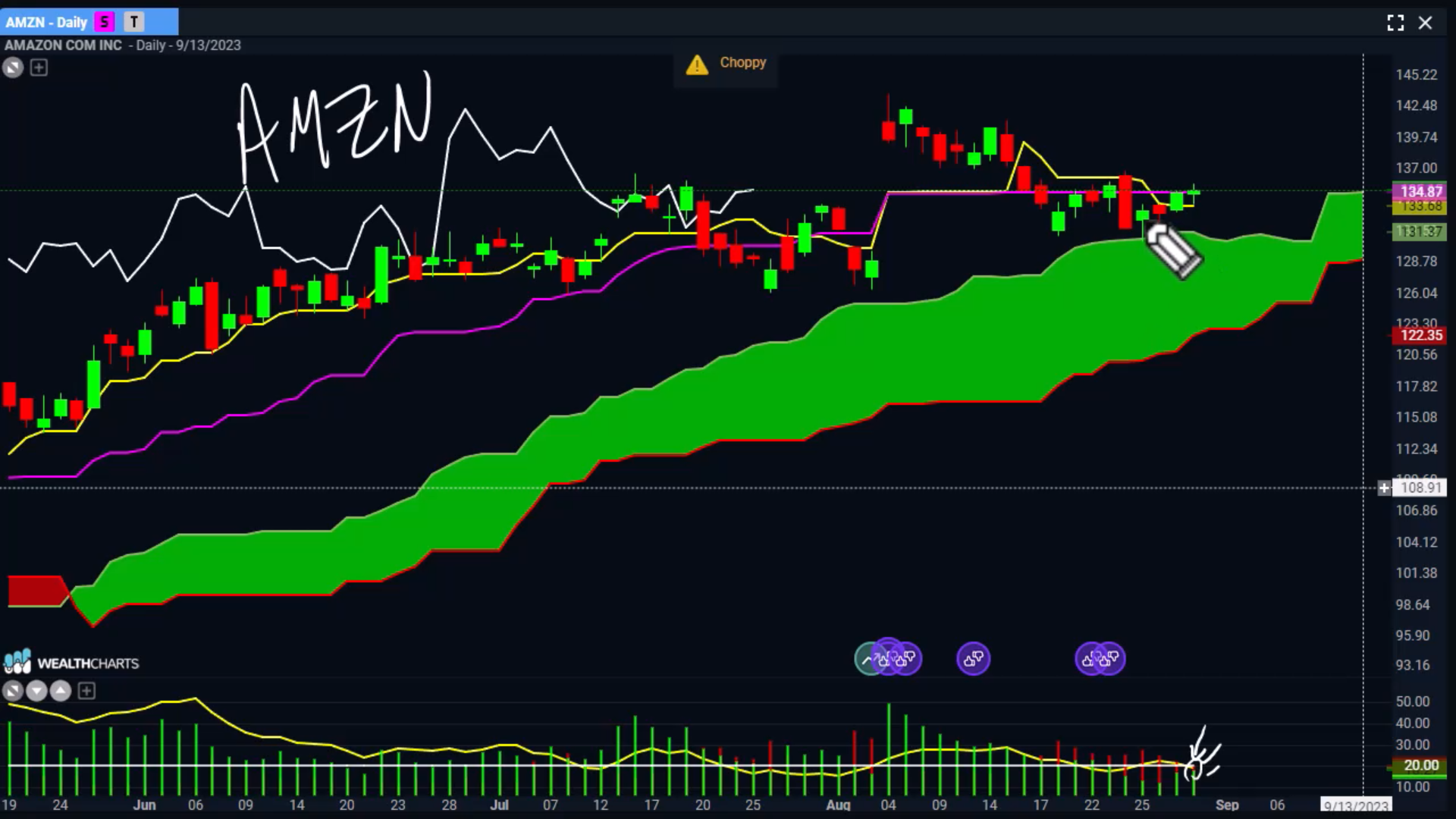Click the 133.68 yellow price label
1456x819 pixels.
coord(1420,206)
